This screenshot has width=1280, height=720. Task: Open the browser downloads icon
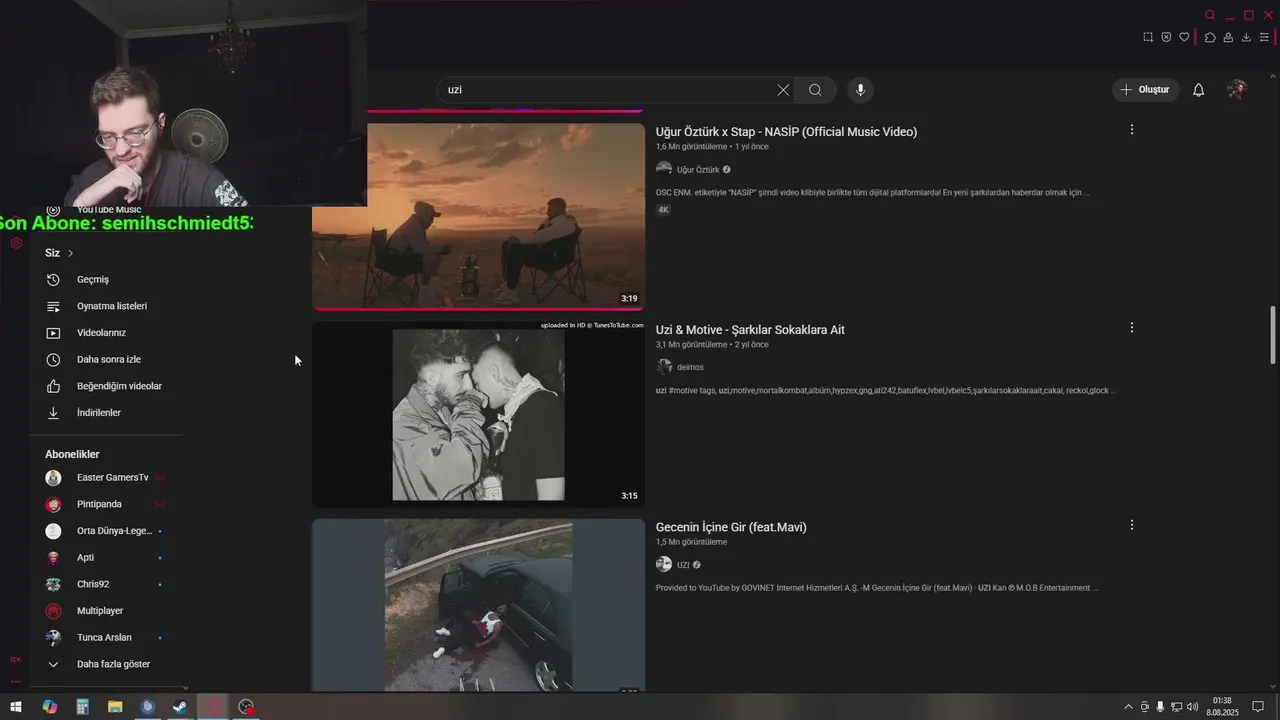1246,37
